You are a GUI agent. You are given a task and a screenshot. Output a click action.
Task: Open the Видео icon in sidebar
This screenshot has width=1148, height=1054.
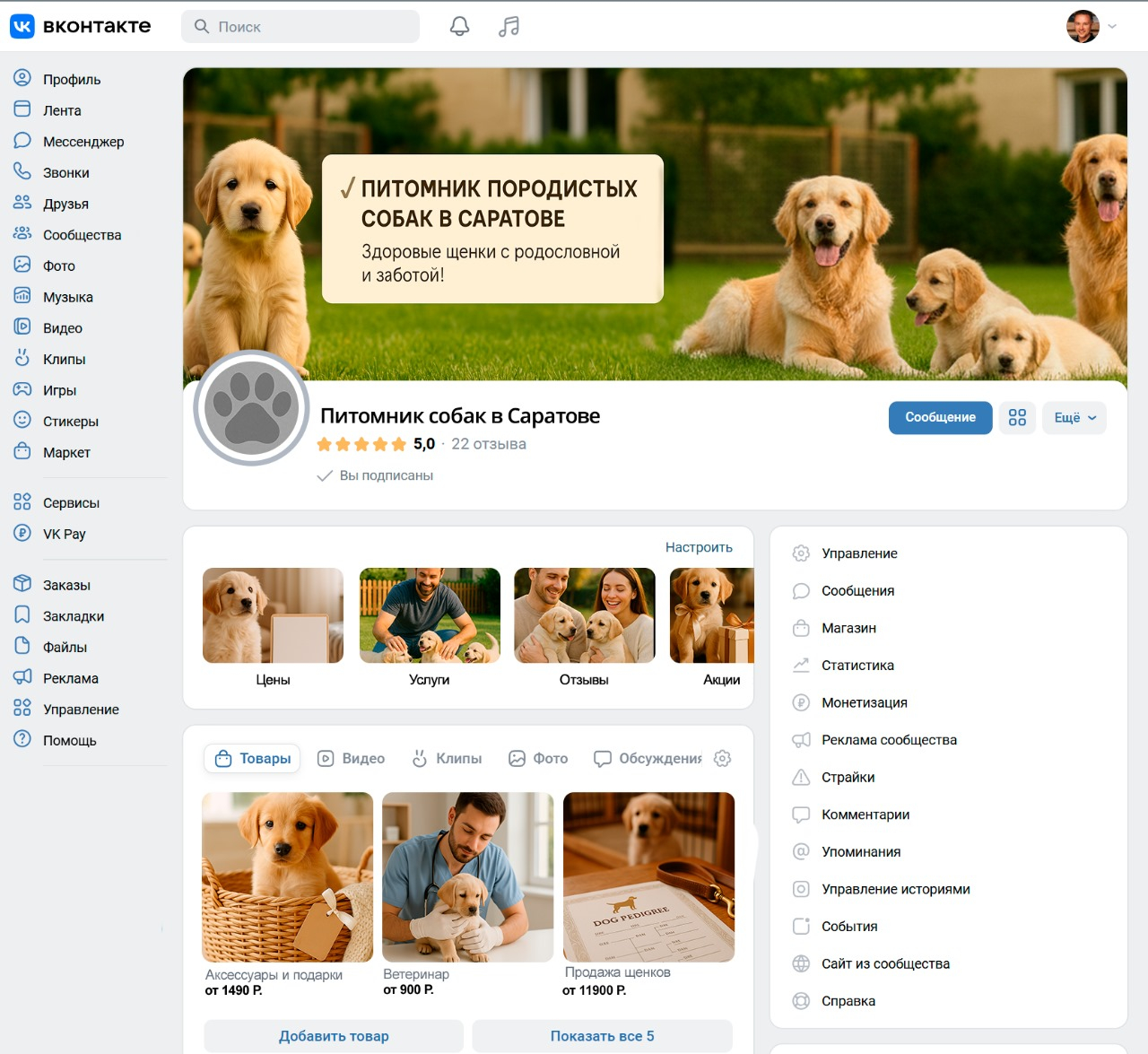[x=22, y=327]
